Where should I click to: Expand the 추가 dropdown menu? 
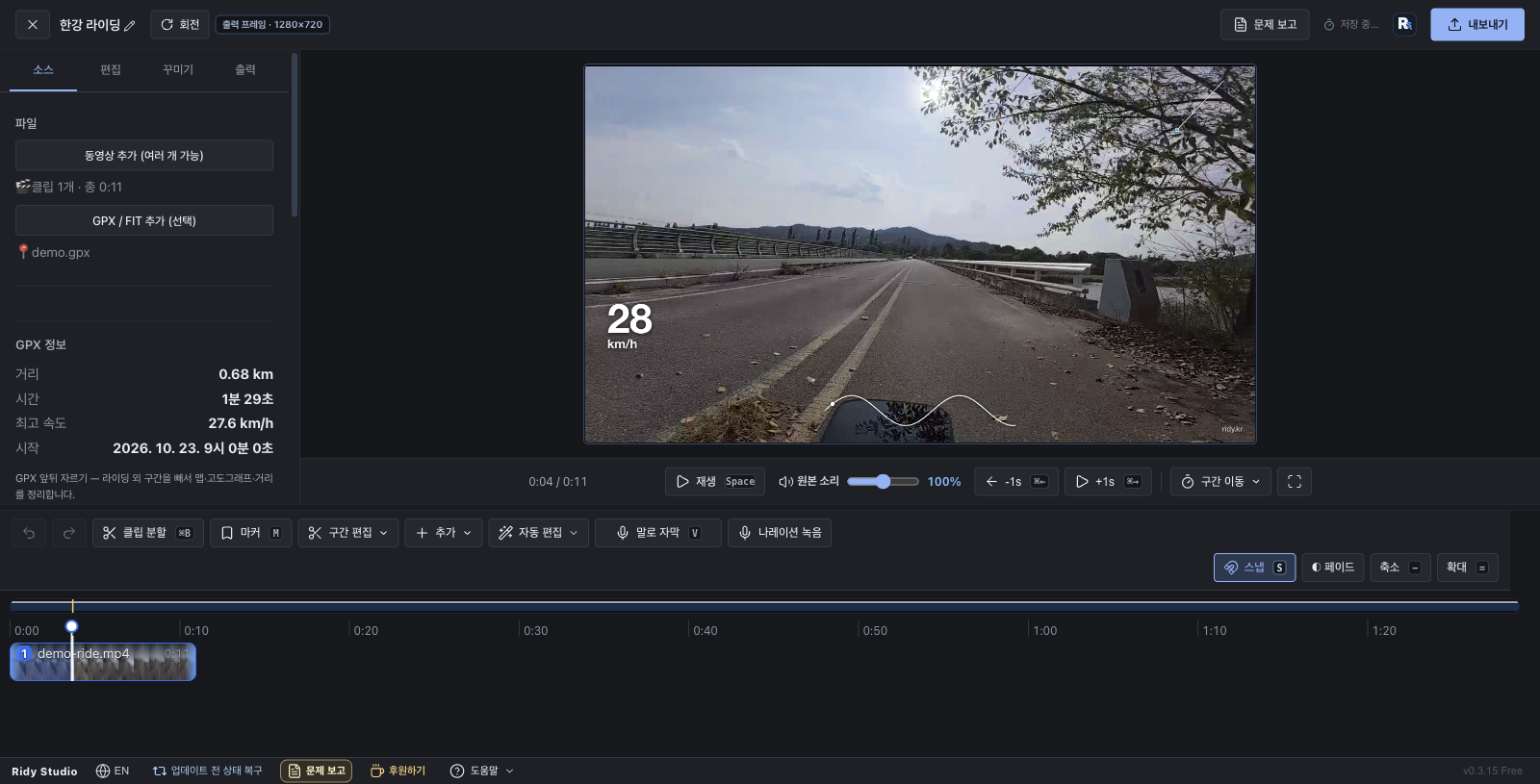[x=444, y=533]
